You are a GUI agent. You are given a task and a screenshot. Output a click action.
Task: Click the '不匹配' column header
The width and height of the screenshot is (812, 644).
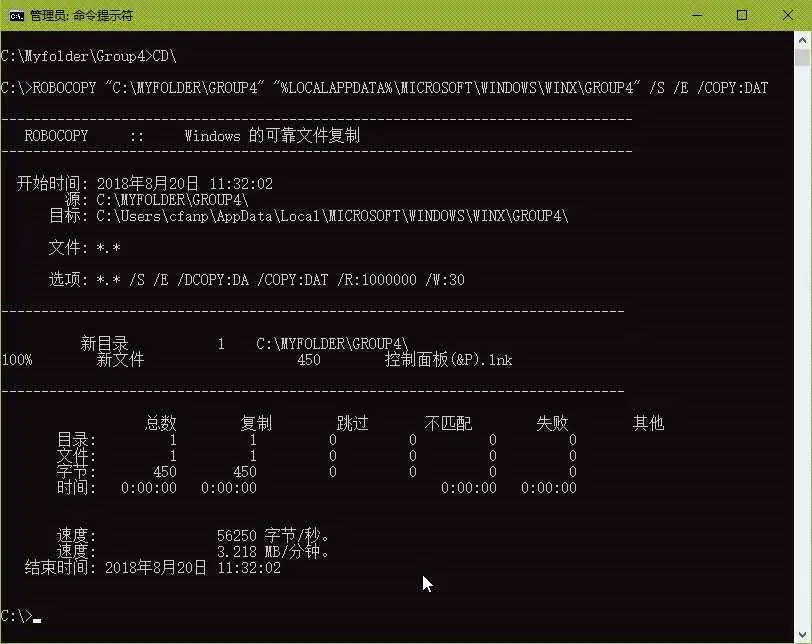pyautogui.click(x=448, y=423)
